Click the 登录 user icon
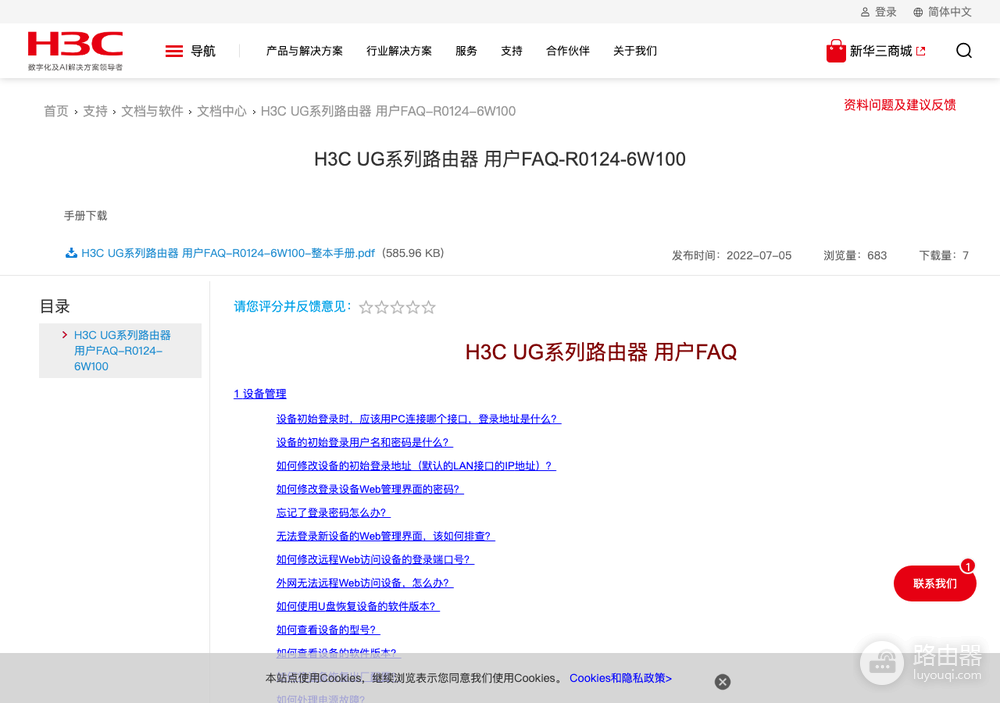1000x703 pixels. (865, 12)
